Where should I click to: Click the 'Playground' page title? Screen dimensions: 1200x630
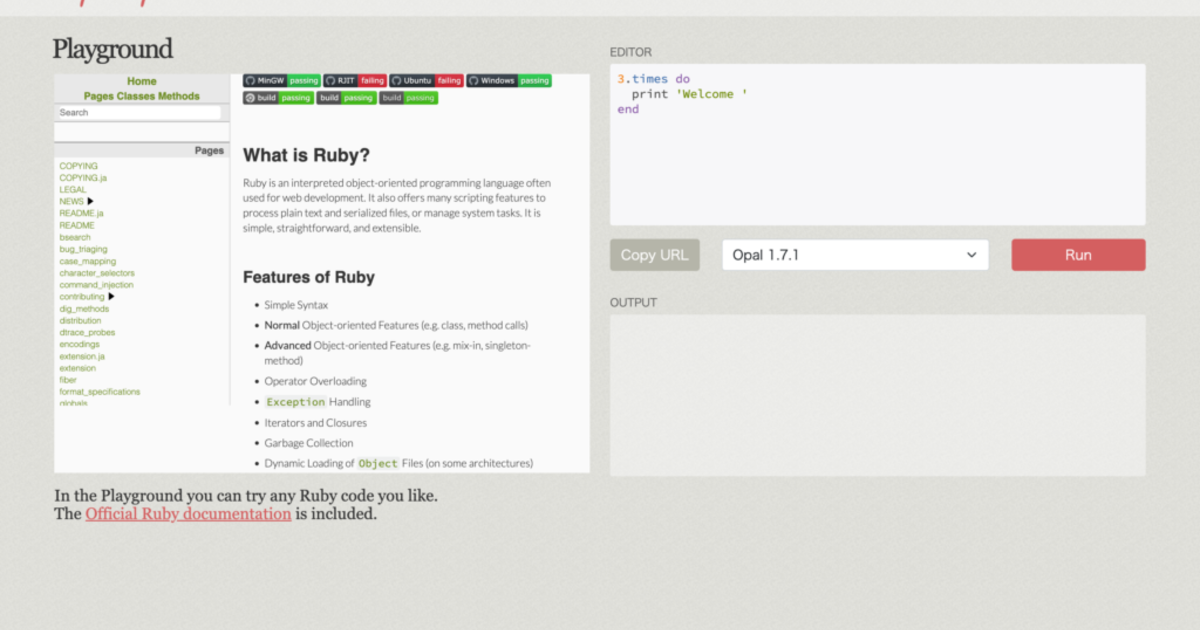[x=113, y=49]
